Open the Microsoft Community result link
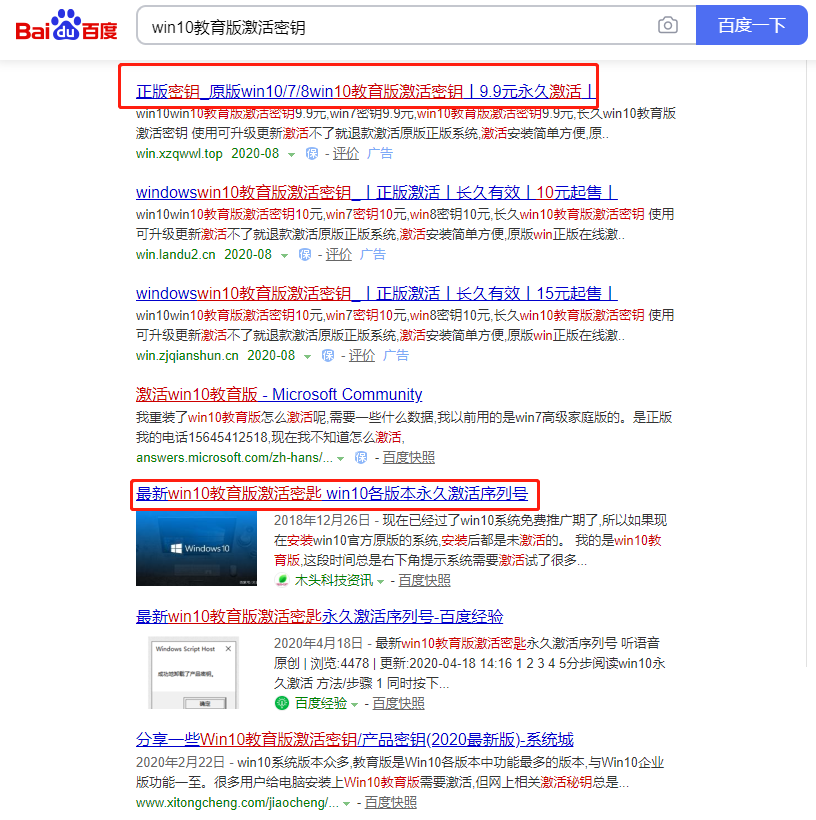The height and width of the screenshot is (820, 816). [x=279, y=394]
